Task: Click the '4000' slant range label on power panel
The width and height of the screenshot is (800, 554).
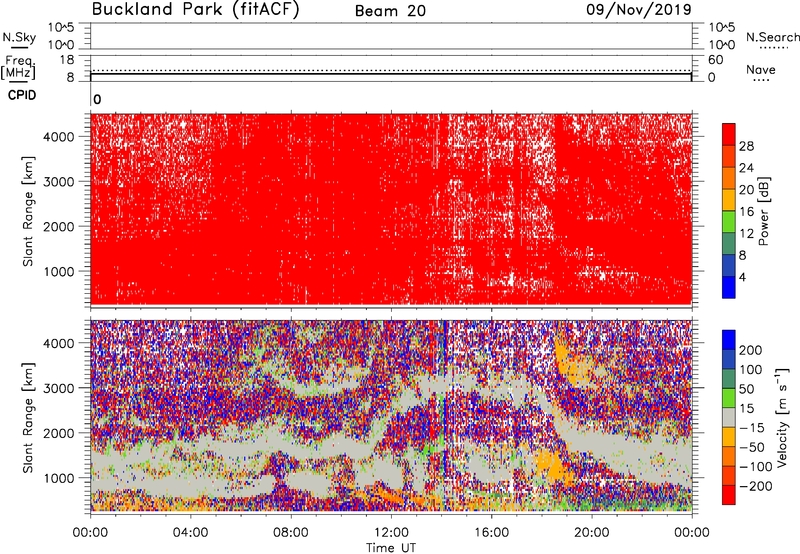Action: [59, 137]
